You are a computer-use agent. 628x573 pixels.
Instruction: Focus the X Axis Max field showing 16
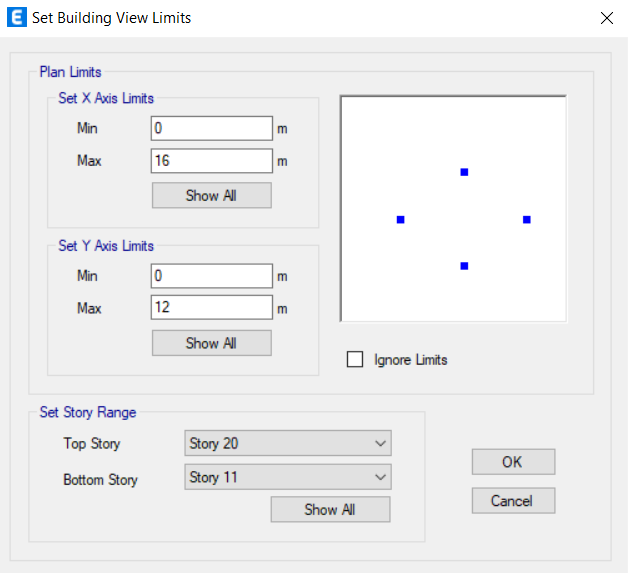point(212,161)
